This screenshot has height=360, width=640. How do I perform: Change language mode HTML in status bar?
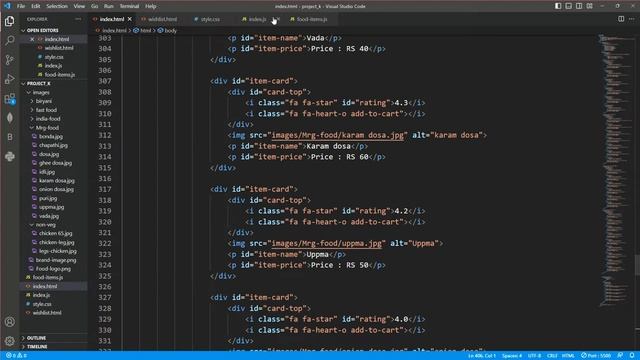pyautogui.click(x=568, y=356)
